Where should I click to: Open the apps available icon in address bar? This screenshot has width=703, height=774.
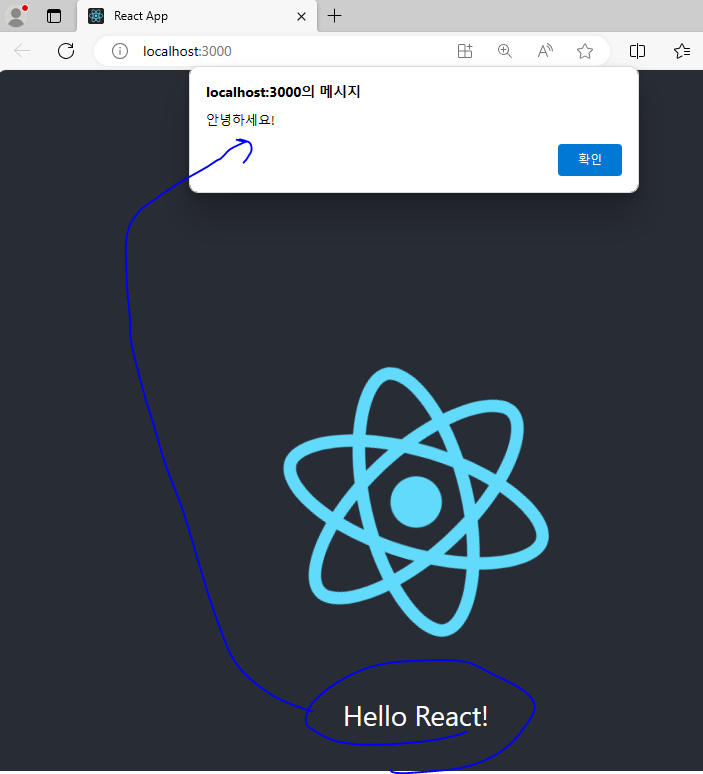[465, 51]
